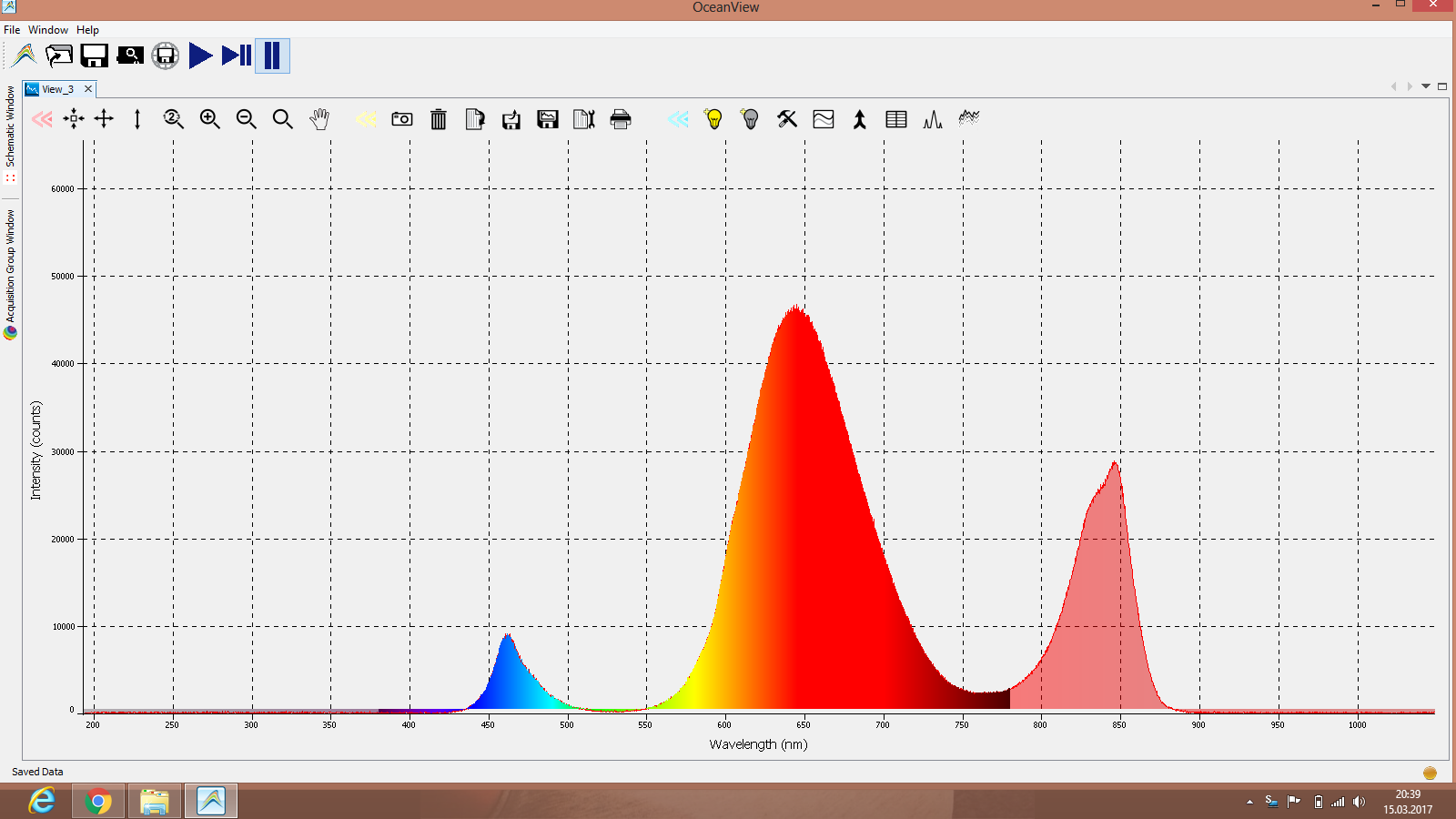Click the peaks finder icon

933,119
